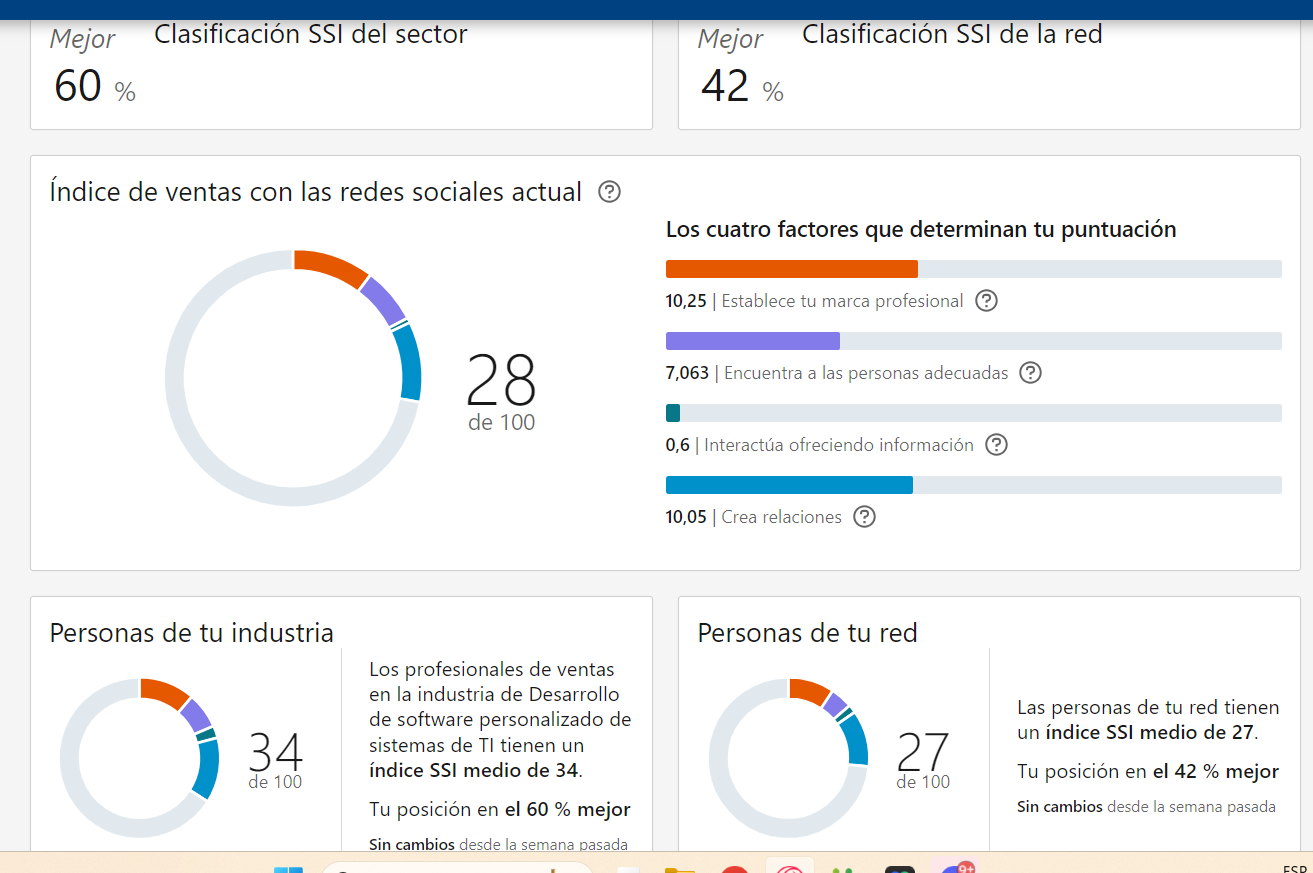Click the 7,063 score value
The image size is (1313, 873).
pyautogui.click(x=687, y=373)
